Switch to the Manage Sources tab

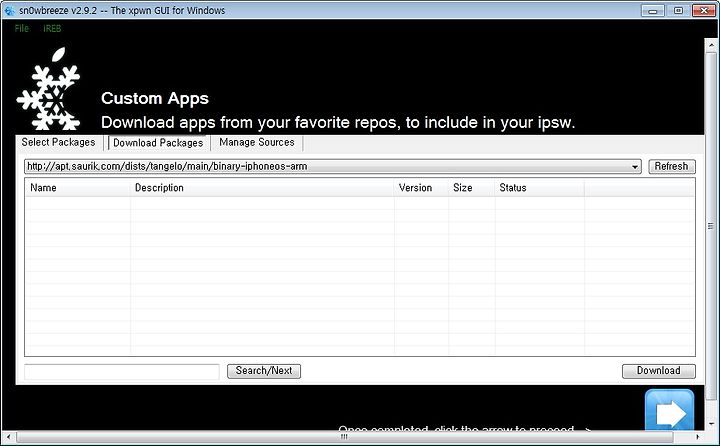[257, 142]
